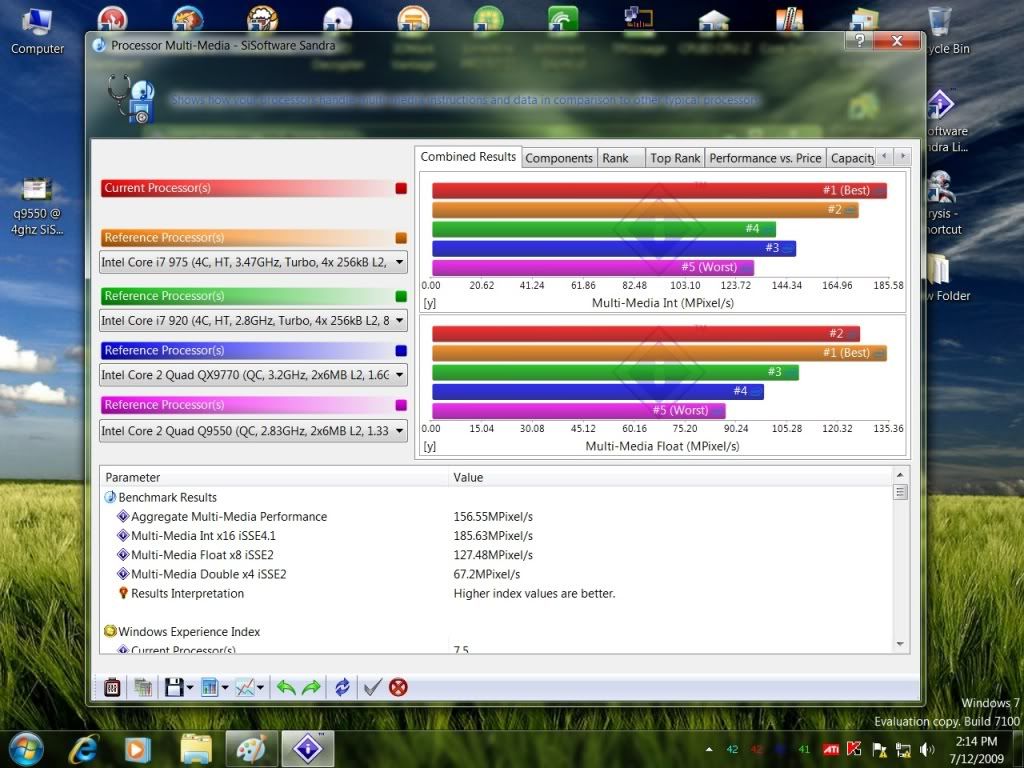Click the Benchmark Results group icon

coord(110,498)
